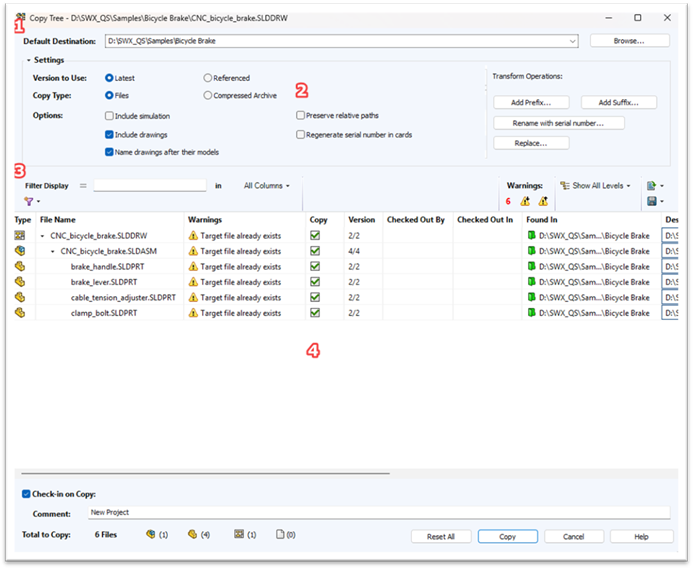Open the Default Destination dropdown
Screen dimensions: 694x569
[x=572, y=41]
